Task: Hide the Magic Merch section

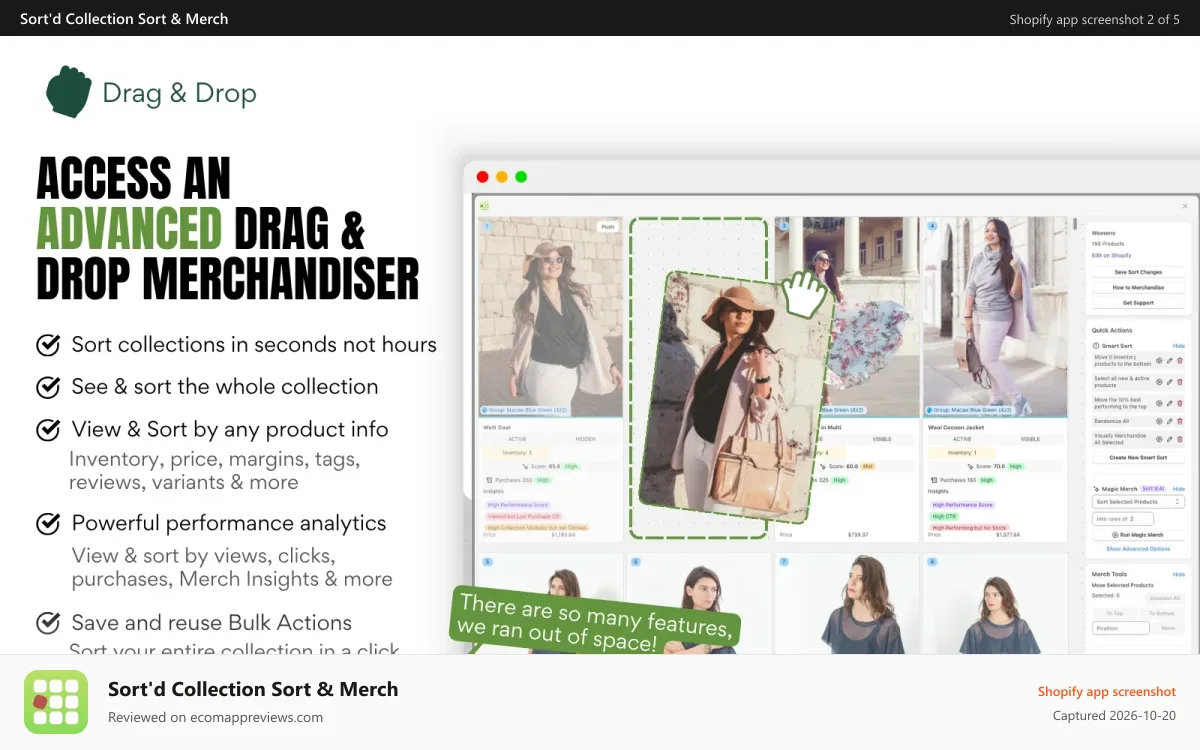Action: click(x=1178, y=489)
